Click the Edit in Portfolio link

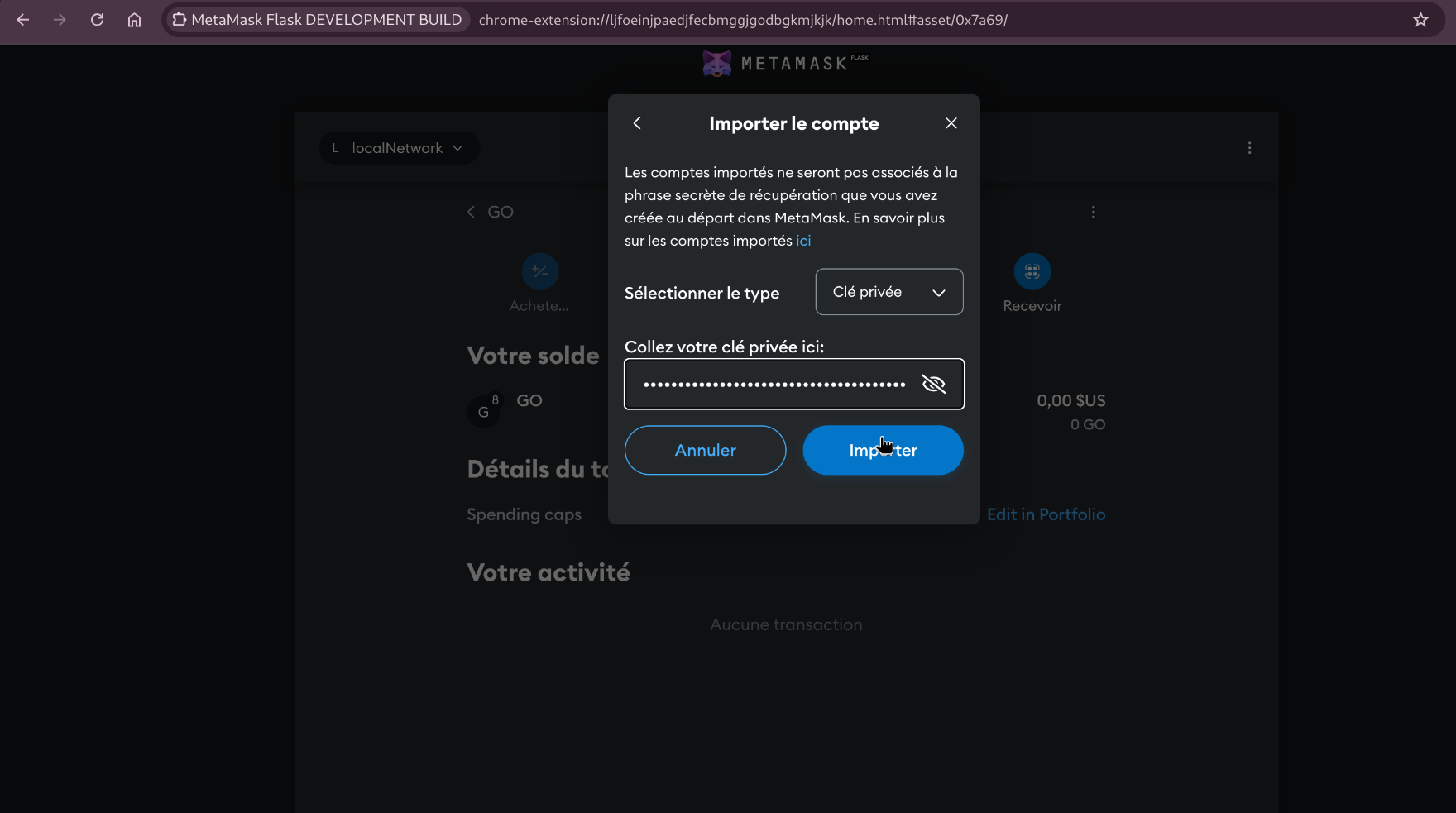click(1046, 514)
